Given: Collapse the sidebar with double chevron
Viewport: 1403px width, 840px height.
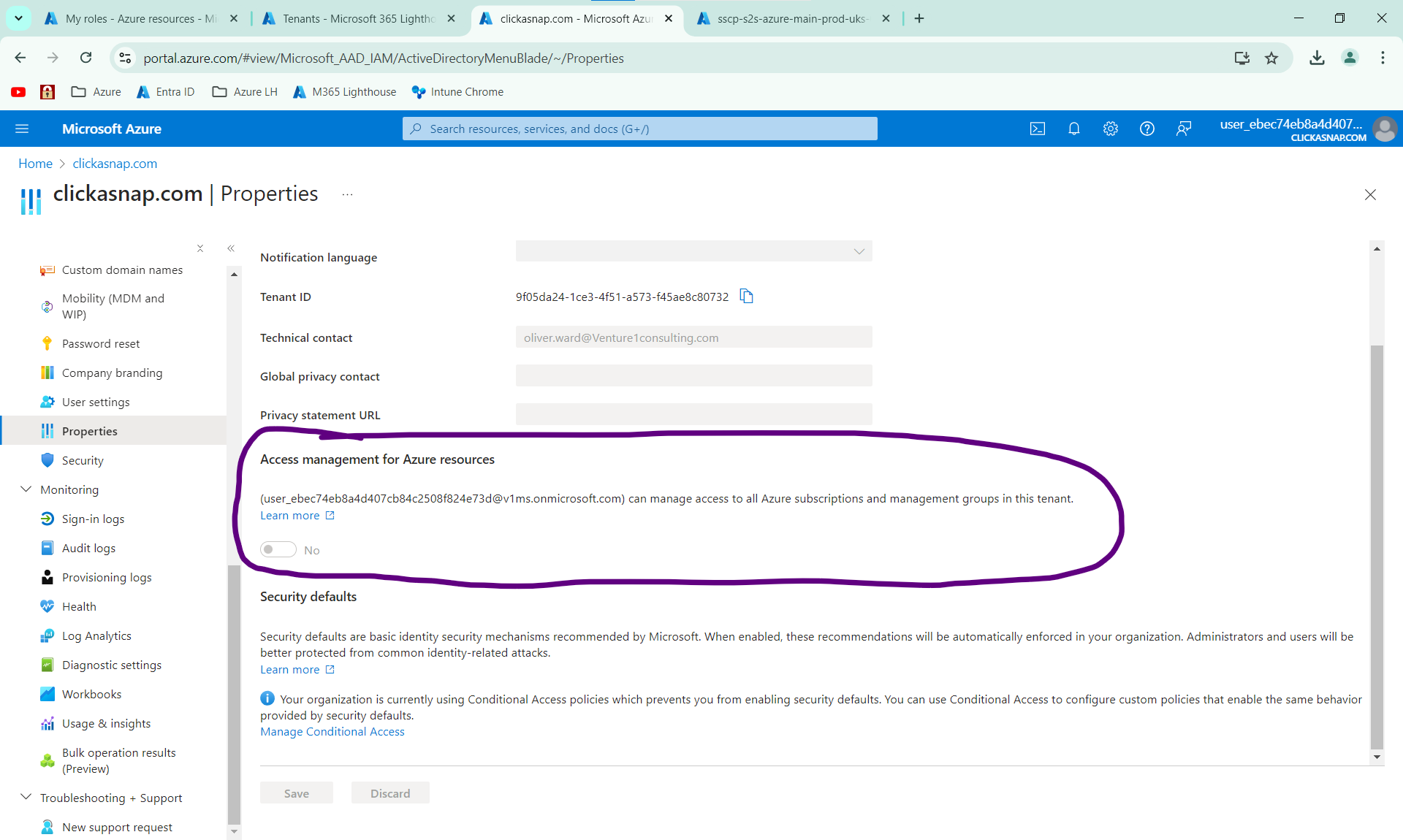Looking at the screenshot, I should (231, 248).
